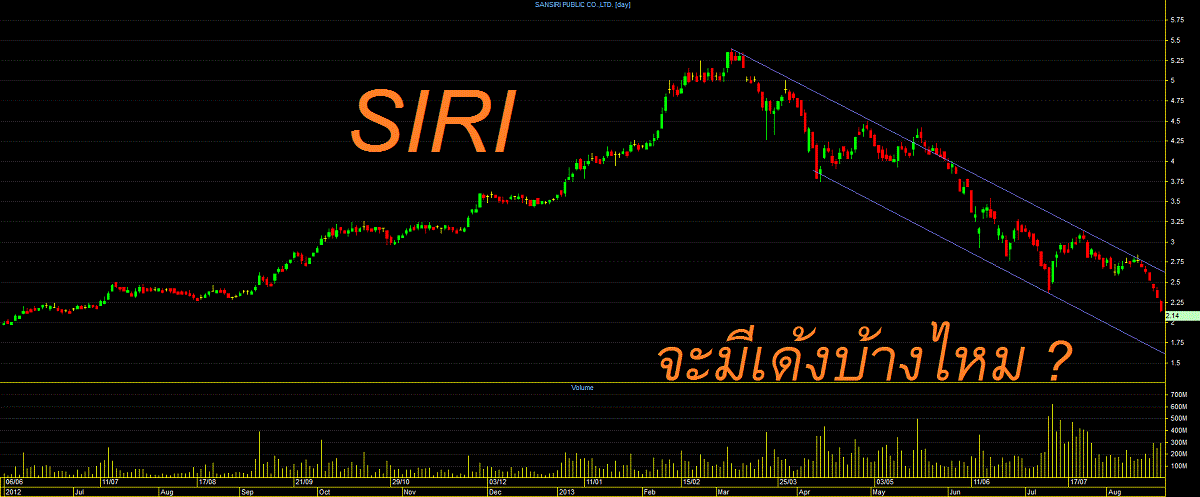The height and width of the screenshot is (497, 1200).
Task: Click the 2.25 price axis label
Action: 1176,302
